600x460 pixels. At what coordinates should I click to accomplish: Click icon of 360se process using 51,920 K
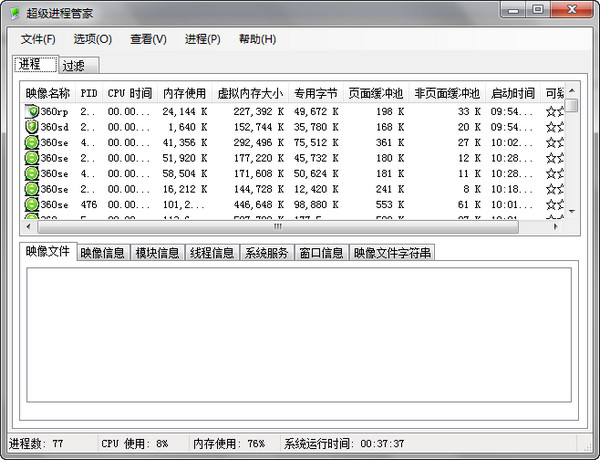tap(32, 158)
